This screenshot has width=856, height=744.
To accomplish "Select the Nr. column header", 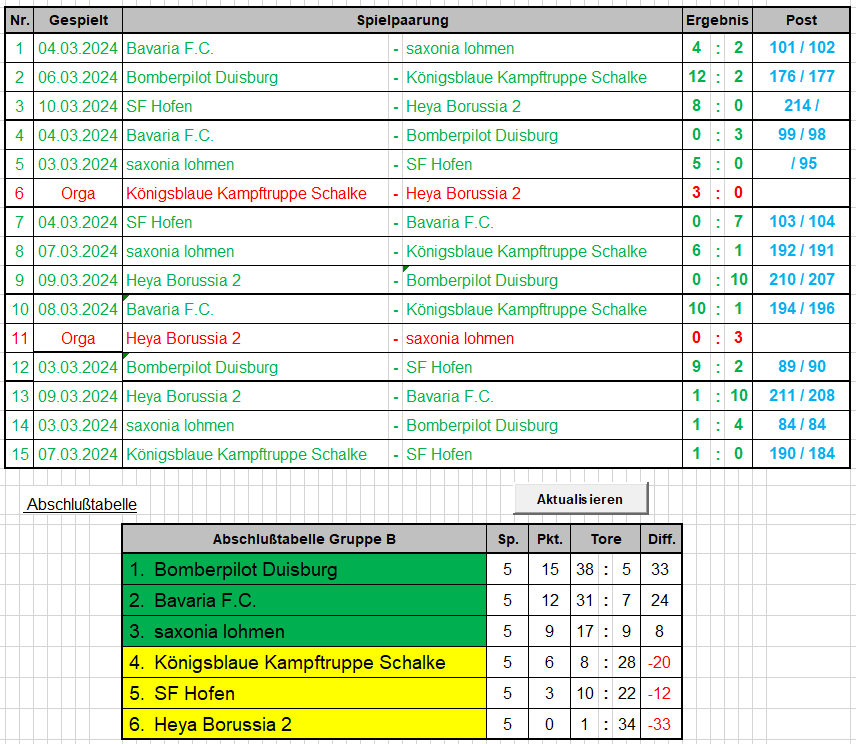I will 20,20.
